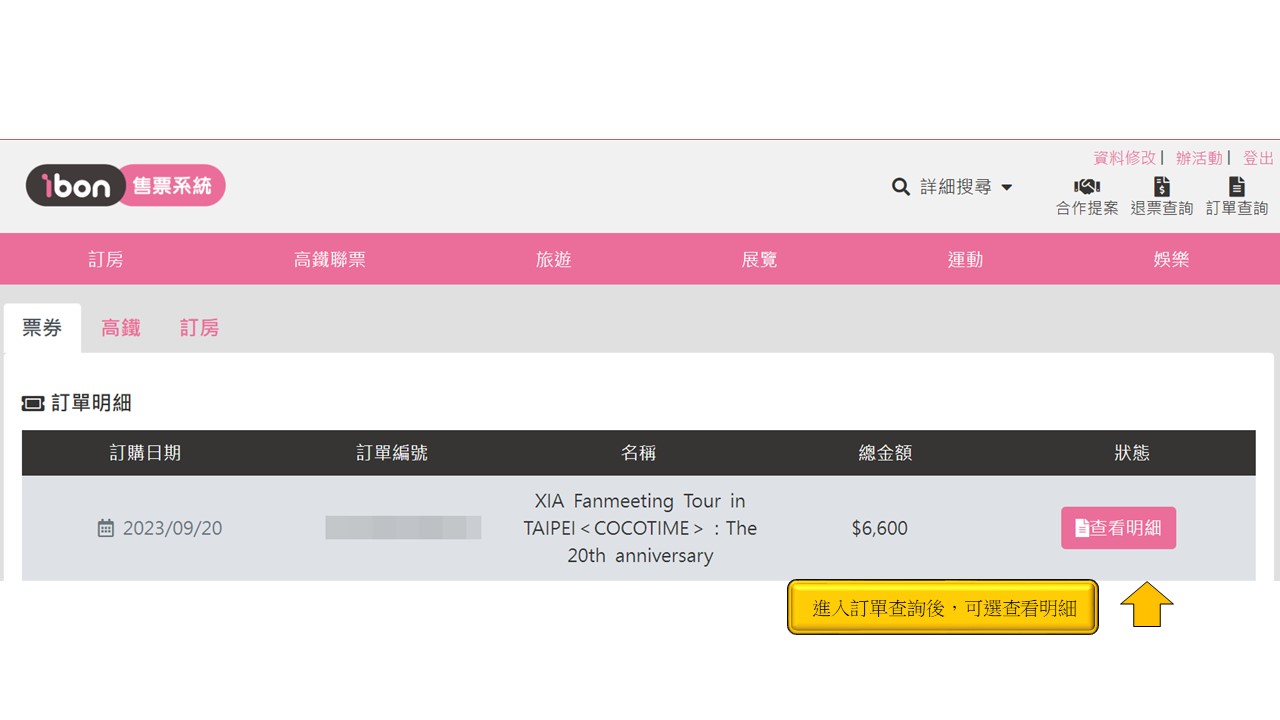Switch to the 票券 tab
The height and width of the screenshot is (720, 1280).
point(42,328)
